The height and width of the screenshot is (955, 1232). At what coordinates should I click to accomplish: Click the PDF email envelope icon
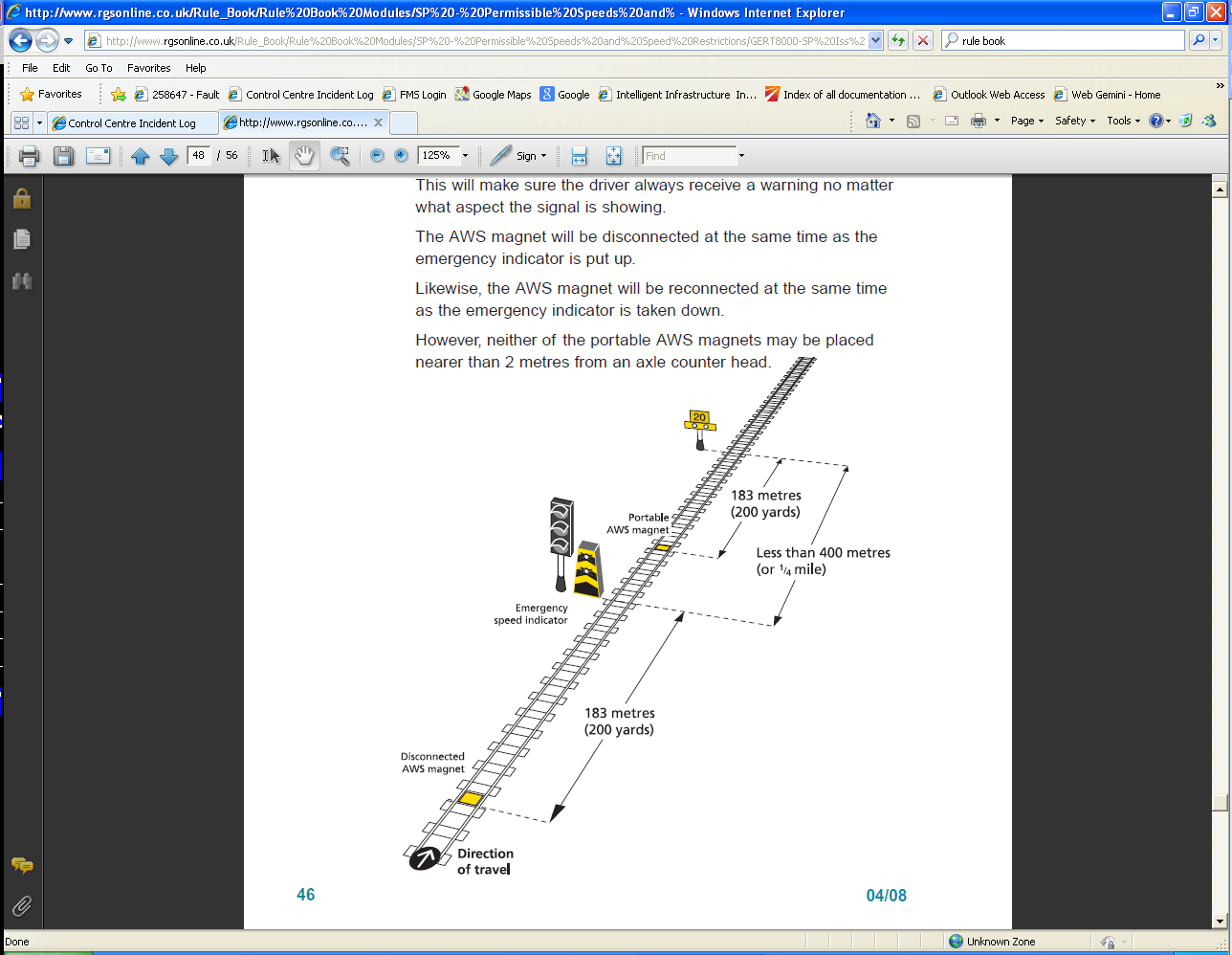(x=99, y=156)
